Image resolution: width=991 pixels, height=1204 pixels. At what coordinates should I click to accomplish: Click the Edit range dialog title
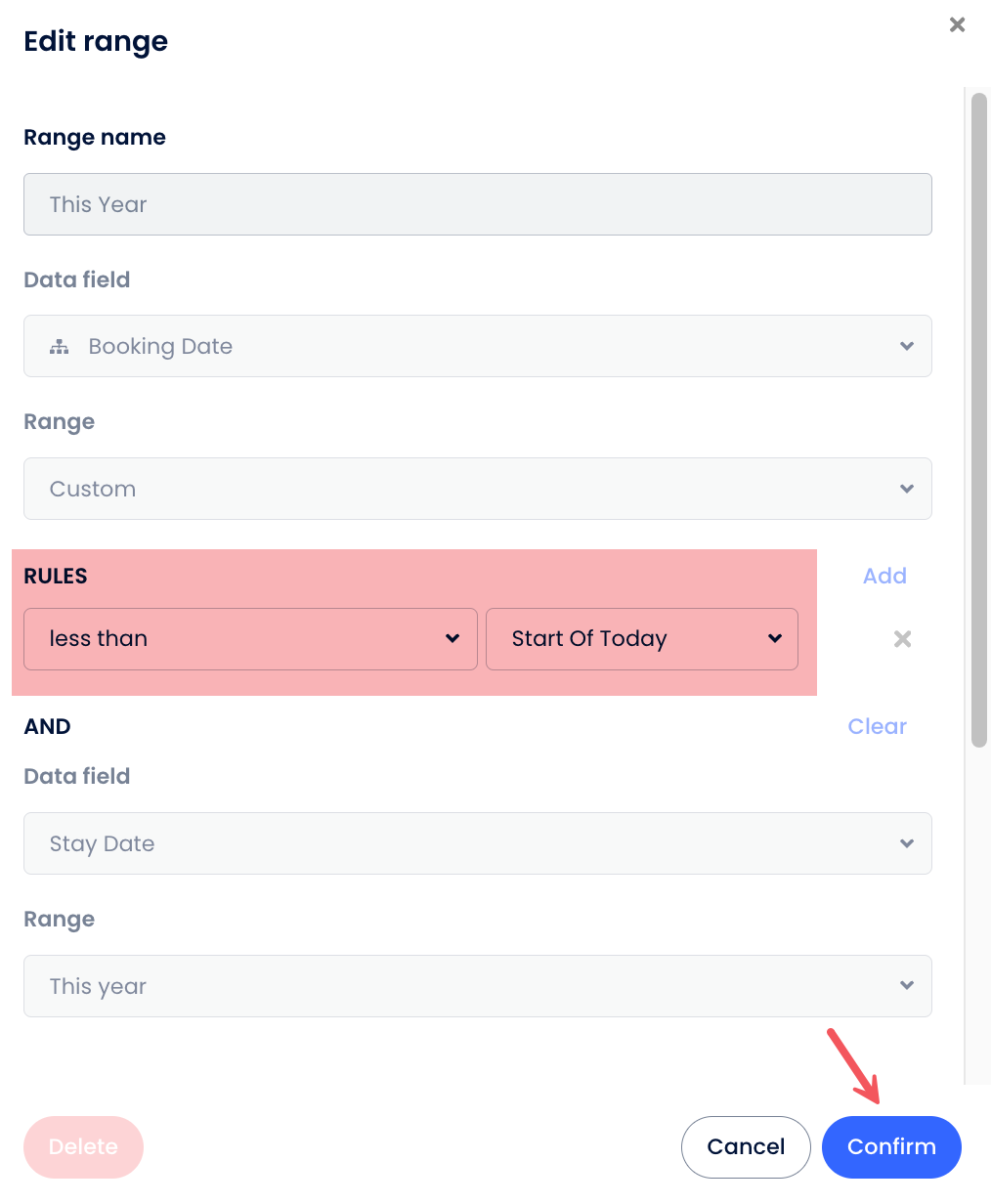pos(96,41)
